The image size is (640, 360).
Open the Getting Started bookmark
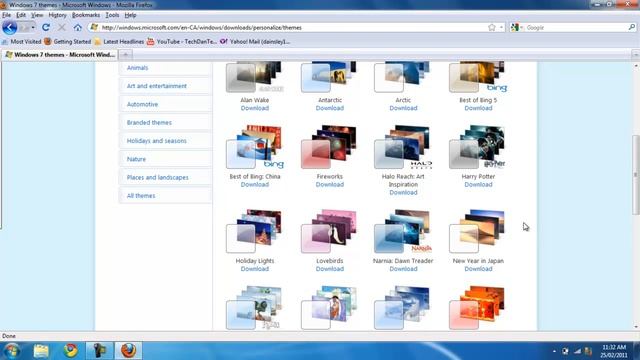(68, 42)
